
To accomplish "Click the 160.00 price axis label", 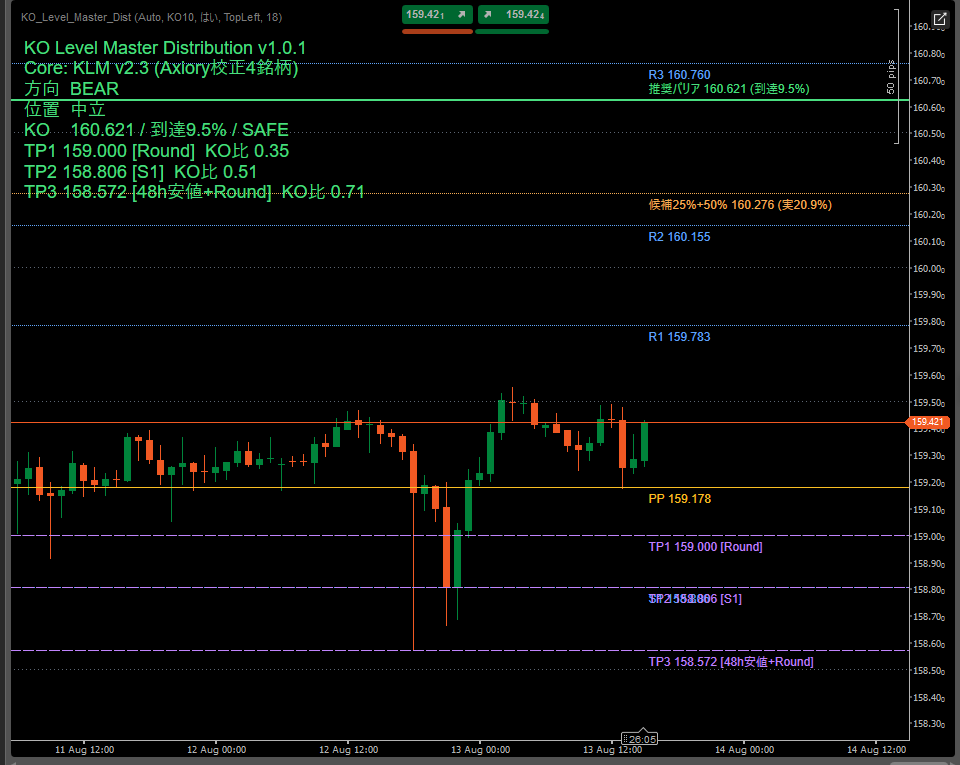I will (x=929, y=269).
